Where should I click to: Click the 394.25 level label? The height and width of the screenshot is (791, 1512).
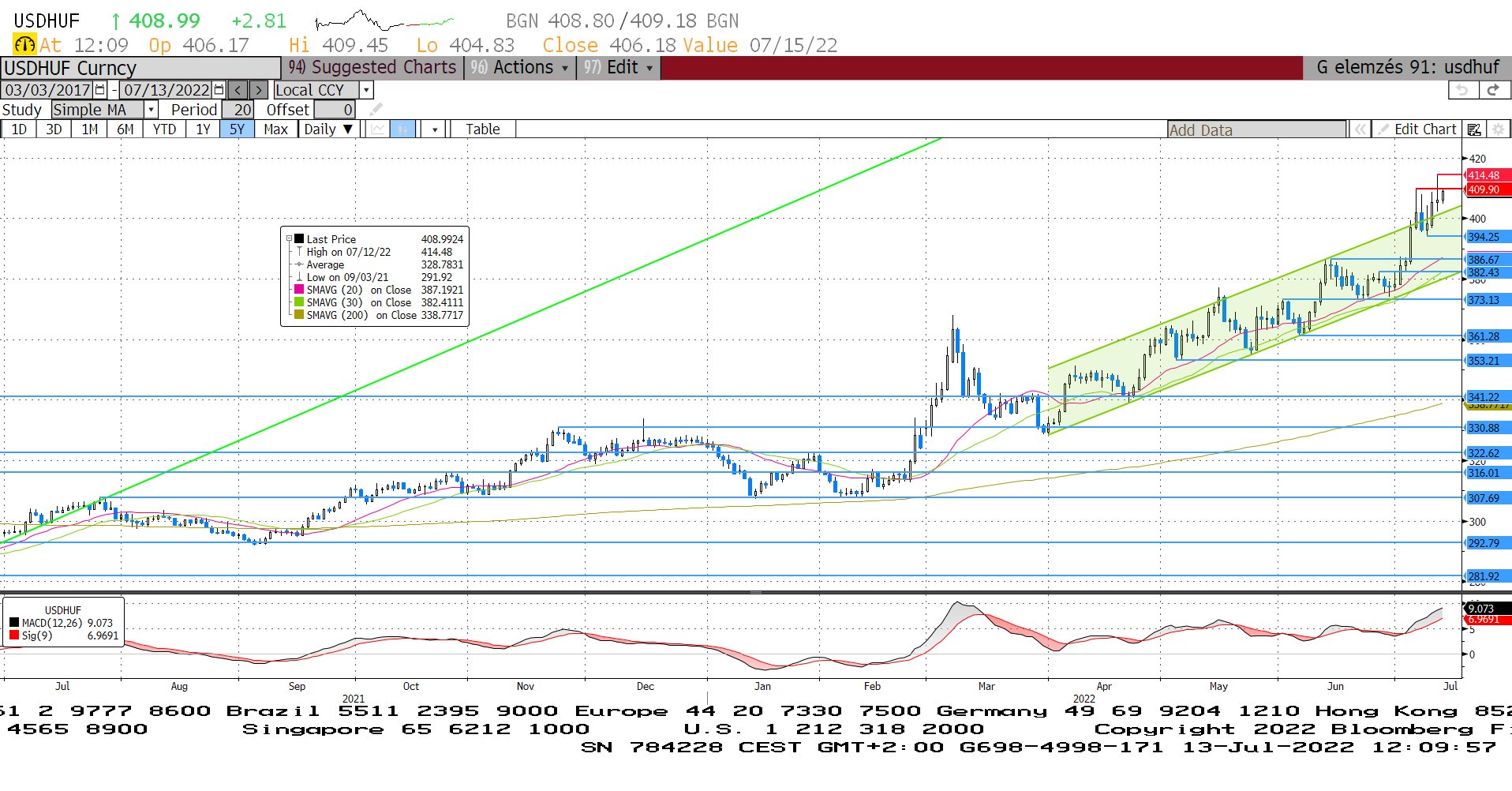pyautogui.click(x=1488, y=237)
